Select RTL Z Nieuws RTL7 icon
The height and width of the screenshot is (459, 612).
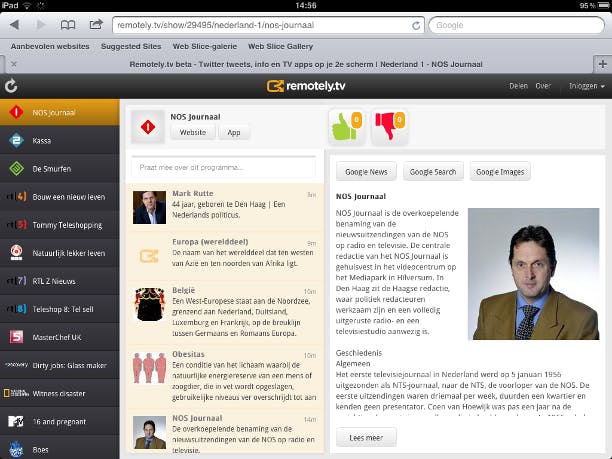click(x=16, y=281)
